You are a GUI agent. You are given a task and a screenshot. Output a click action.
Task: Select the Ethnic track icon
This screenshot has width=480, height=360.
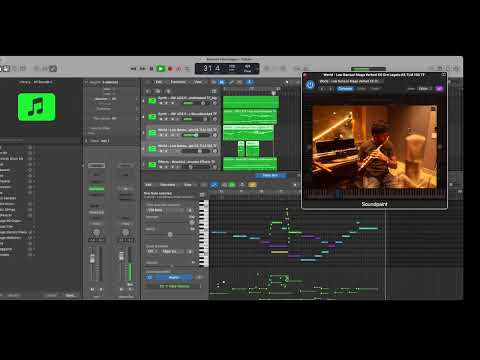(x=152, y=165)
